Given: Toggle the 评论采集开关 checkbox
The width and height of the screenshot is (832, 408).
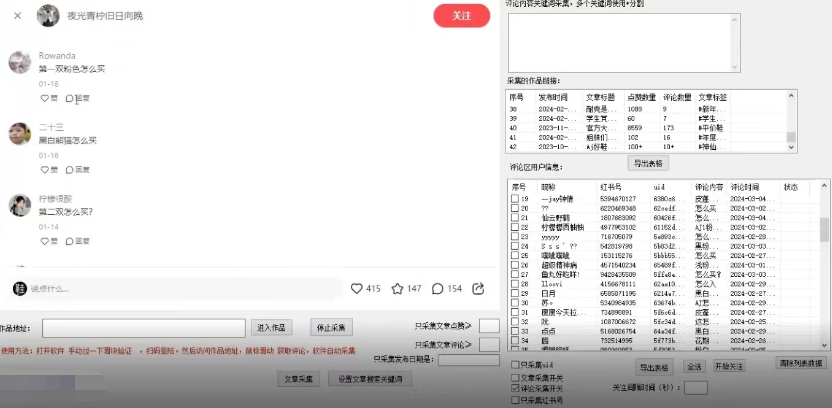Looking at the screenshot, I should pyautogui.click(x=514, y=388).
